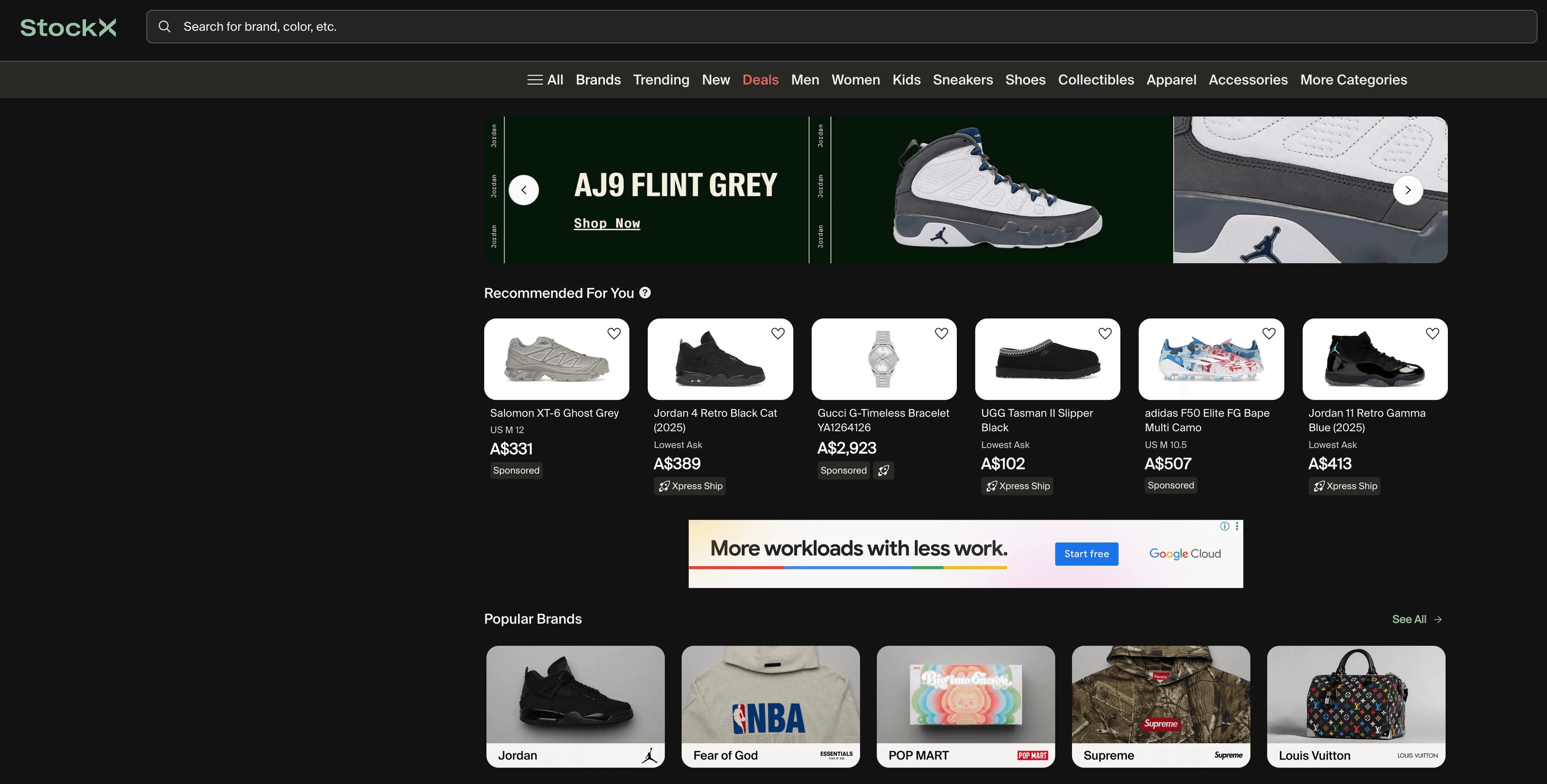Click the ad info icon on Google Cloud banner
Image resolution: width=1547 pixels, height=784 pixels.
(x=1225, y=526)
